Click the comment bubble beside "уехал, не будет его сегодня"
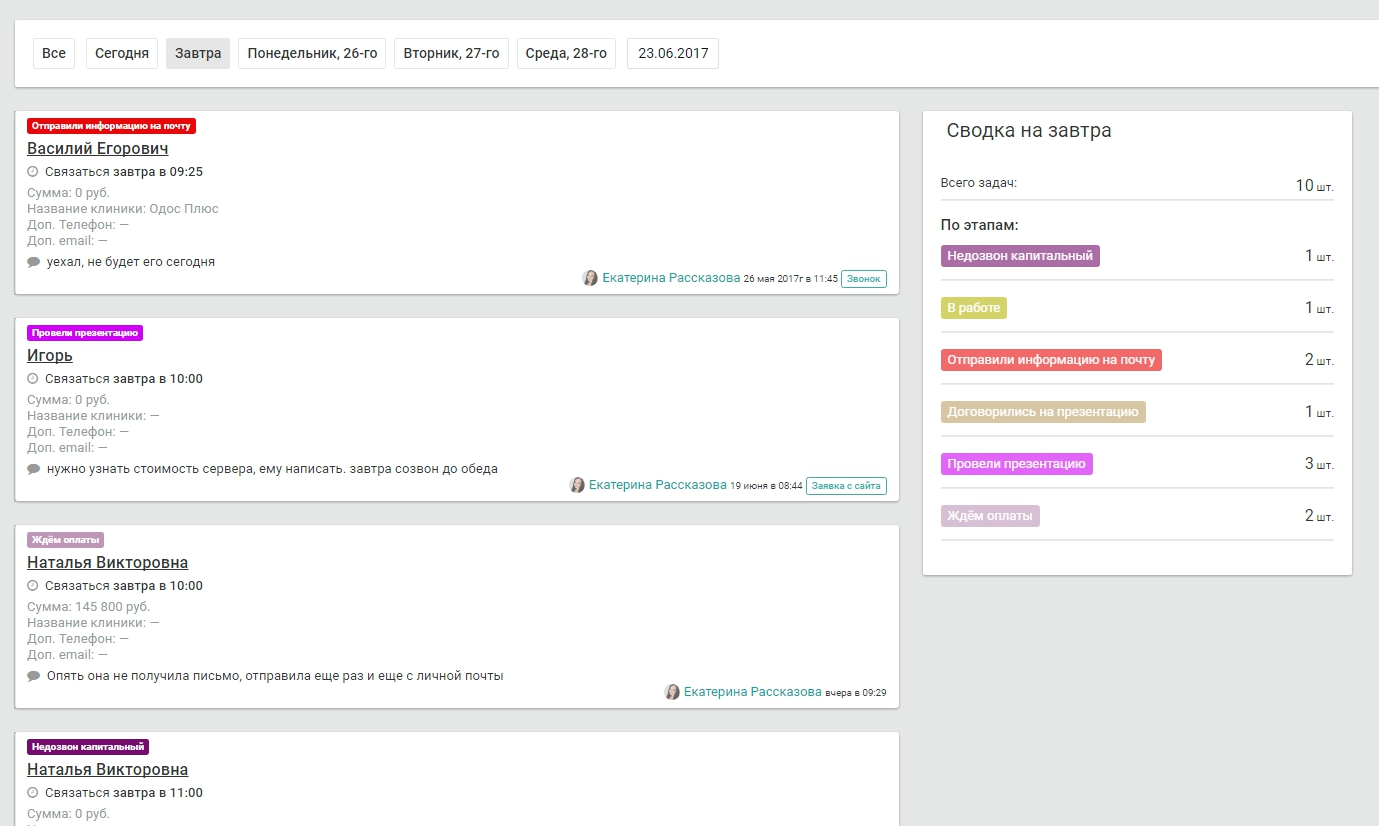Screen dimensions: 1379x826 click(x=34, y=262)
